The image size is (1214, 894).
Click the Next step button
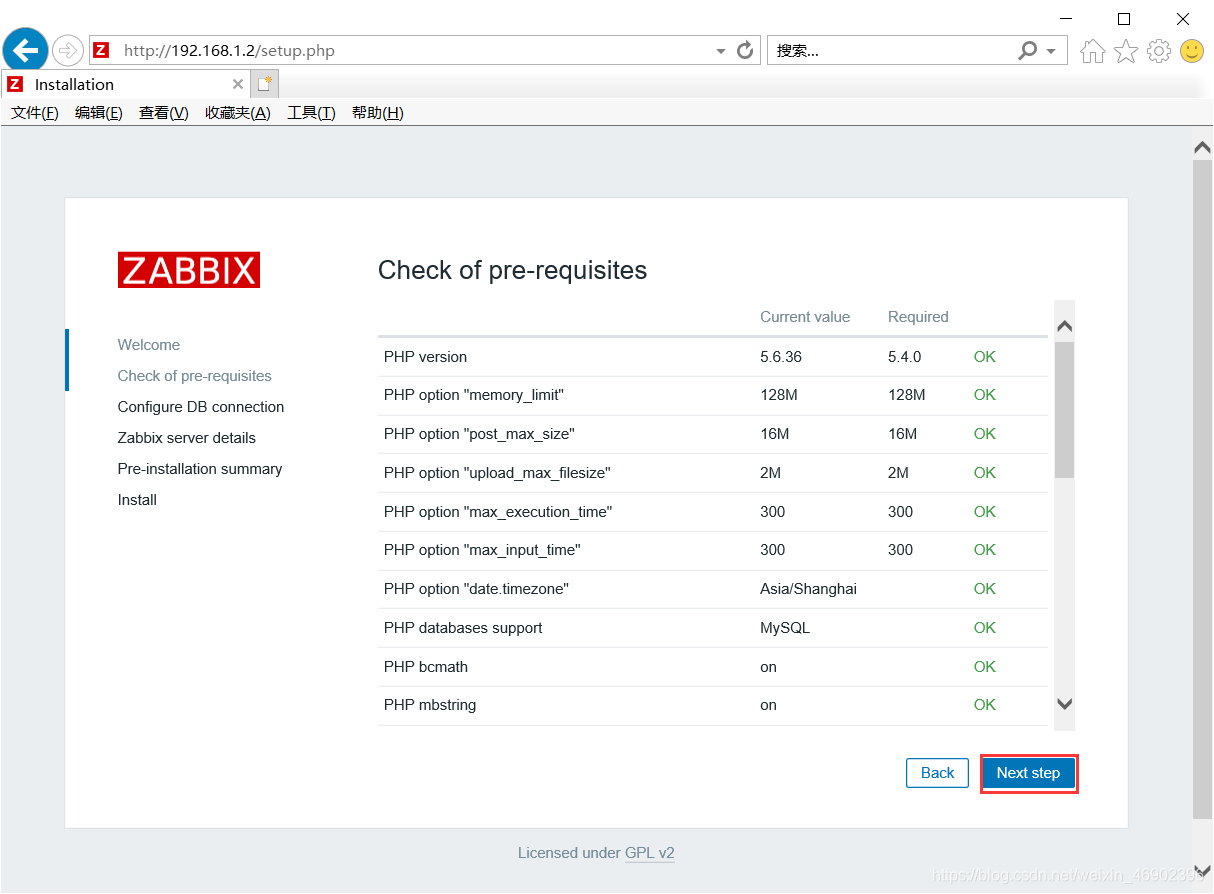(x=1028, y=773)
